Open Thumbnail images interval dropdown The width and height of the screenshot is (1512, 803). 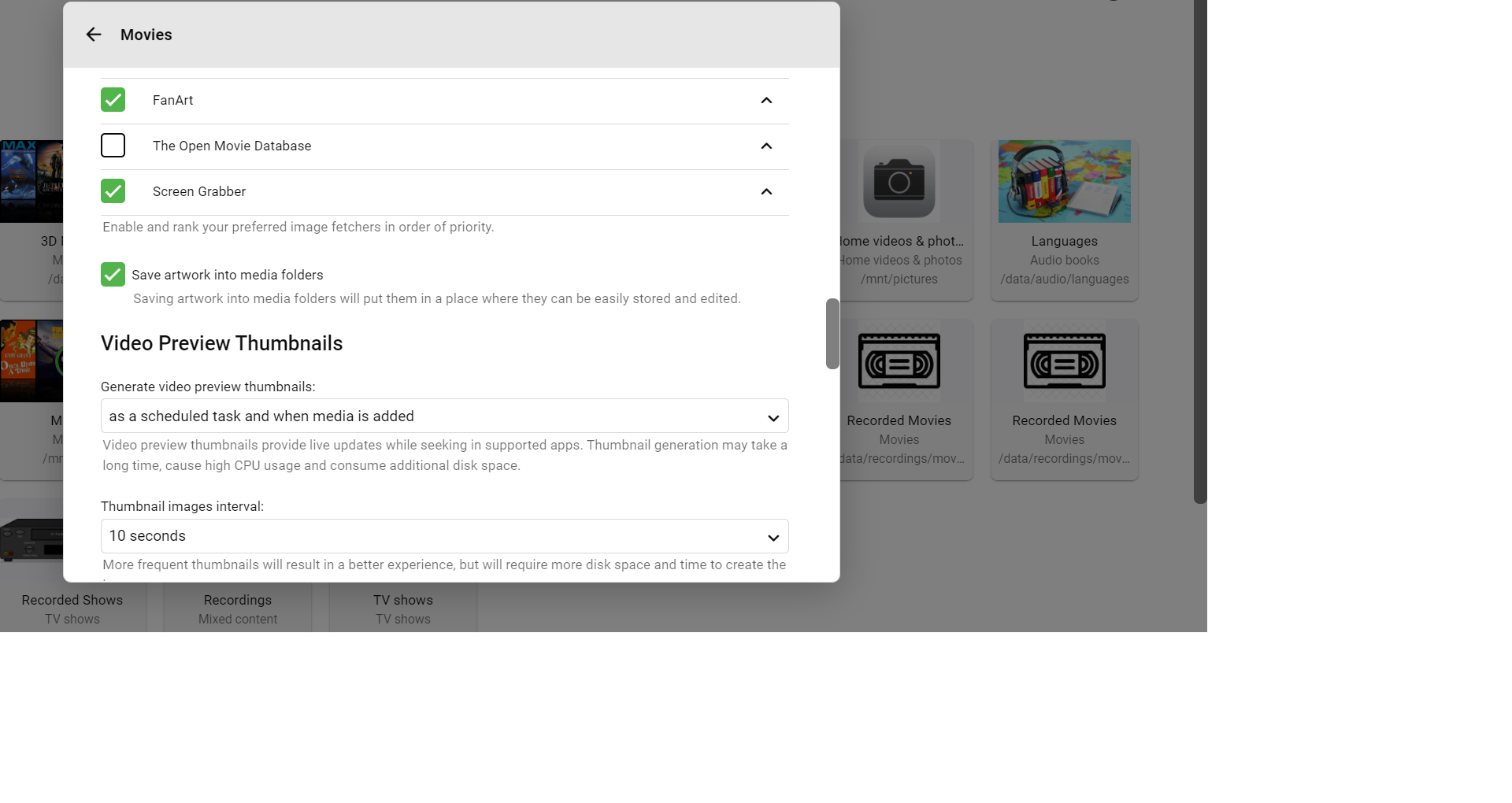click(444, 536)
